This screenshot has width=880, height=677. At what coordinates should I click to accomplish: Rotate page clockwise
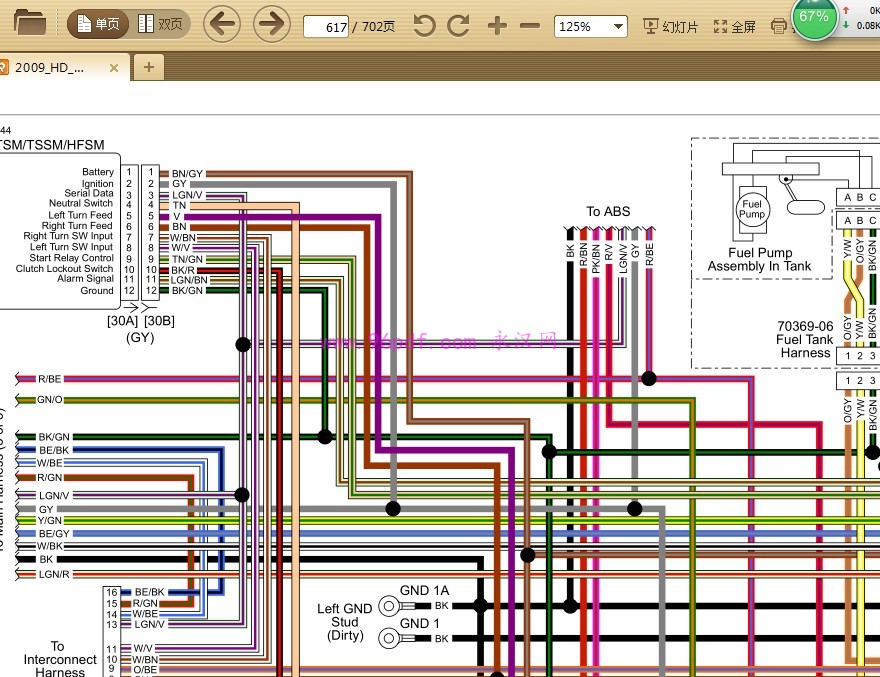pos(459,26)
